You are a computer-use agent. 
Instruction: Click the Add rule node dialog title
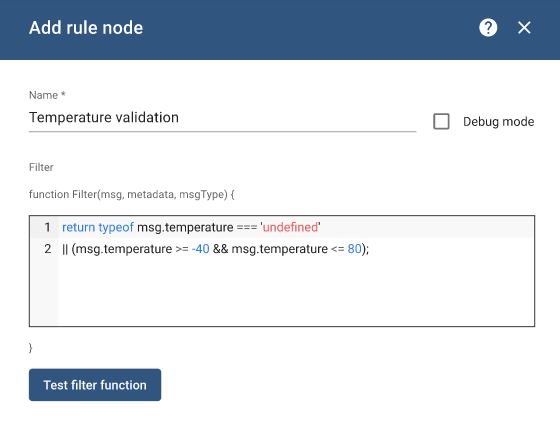(x=86, y=28)
